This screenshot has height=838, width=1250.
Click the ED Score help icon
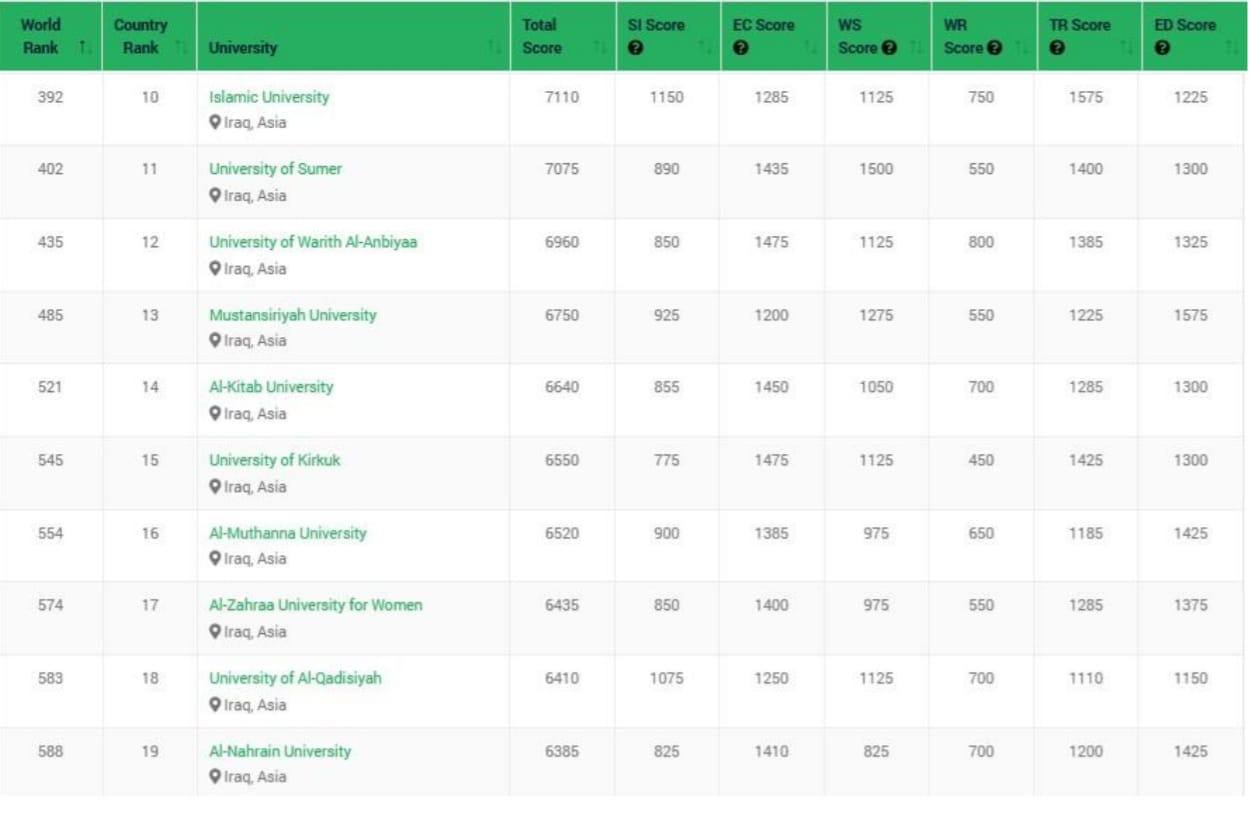coord(1162,48)
